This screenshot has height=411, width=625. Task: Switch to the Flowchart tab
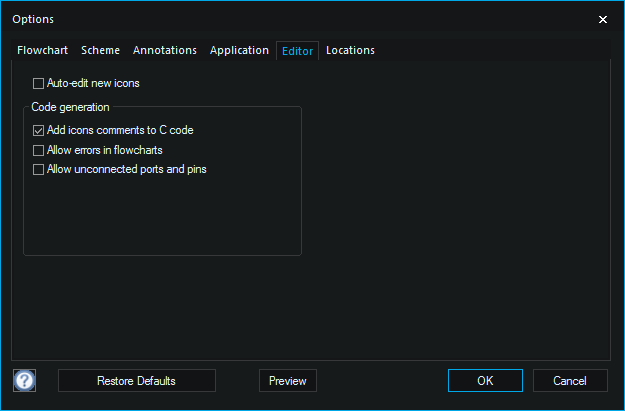(x=43, y=50)
